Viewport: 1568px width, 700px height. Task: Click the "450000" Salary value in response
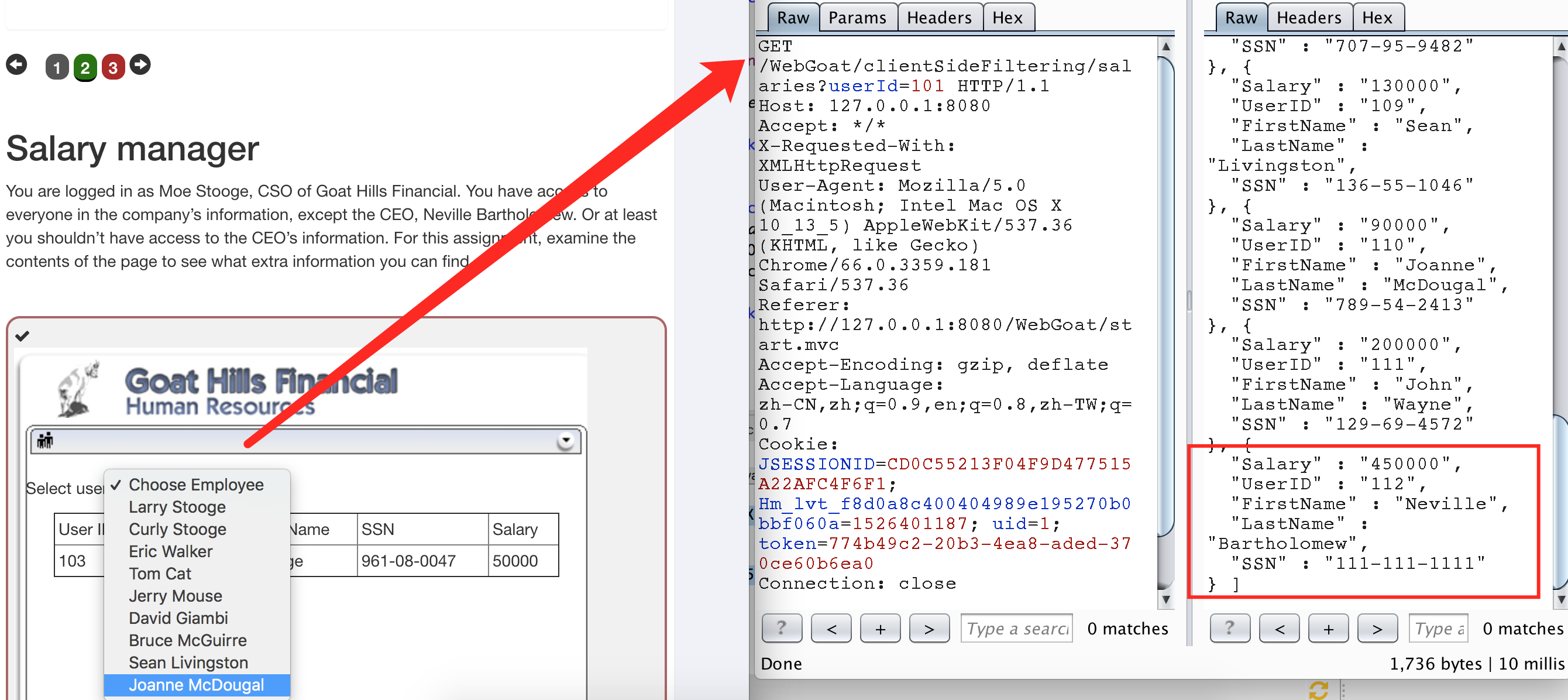pyautogui.click(x=1405, y=464)
